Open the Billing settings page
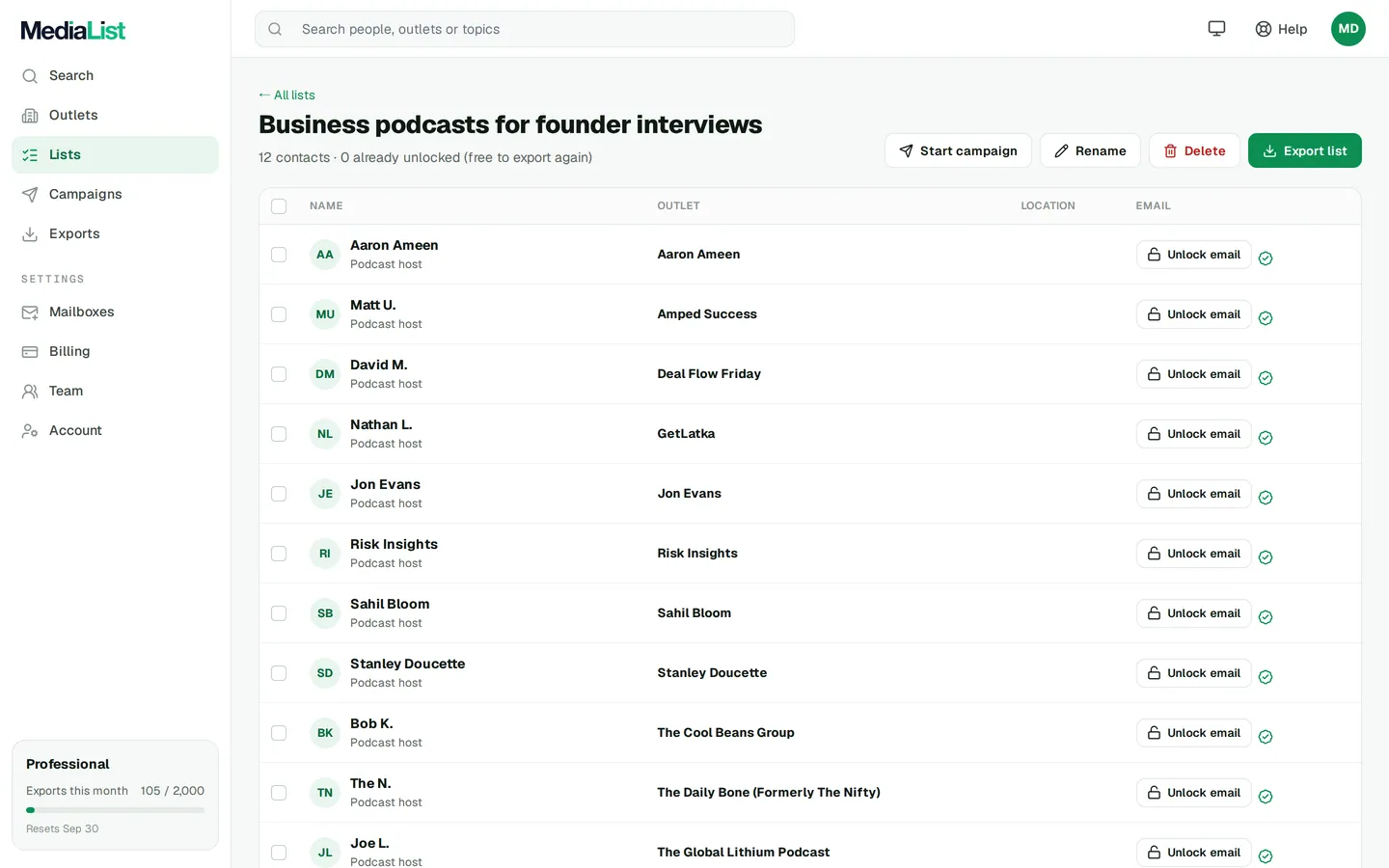The height and width of the screenshot is (868, 1389). (x=115, y=351)
